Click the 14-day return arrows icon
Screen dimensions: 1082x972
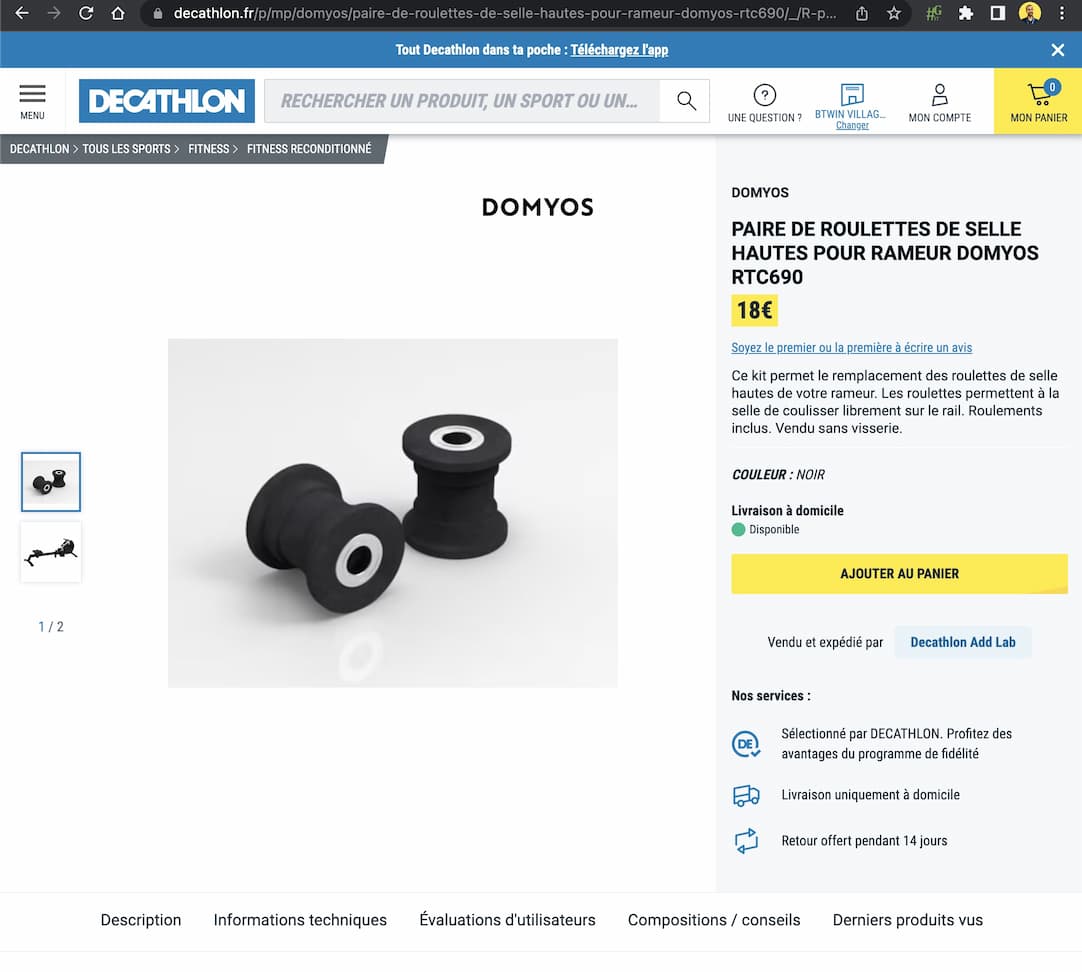746,841
